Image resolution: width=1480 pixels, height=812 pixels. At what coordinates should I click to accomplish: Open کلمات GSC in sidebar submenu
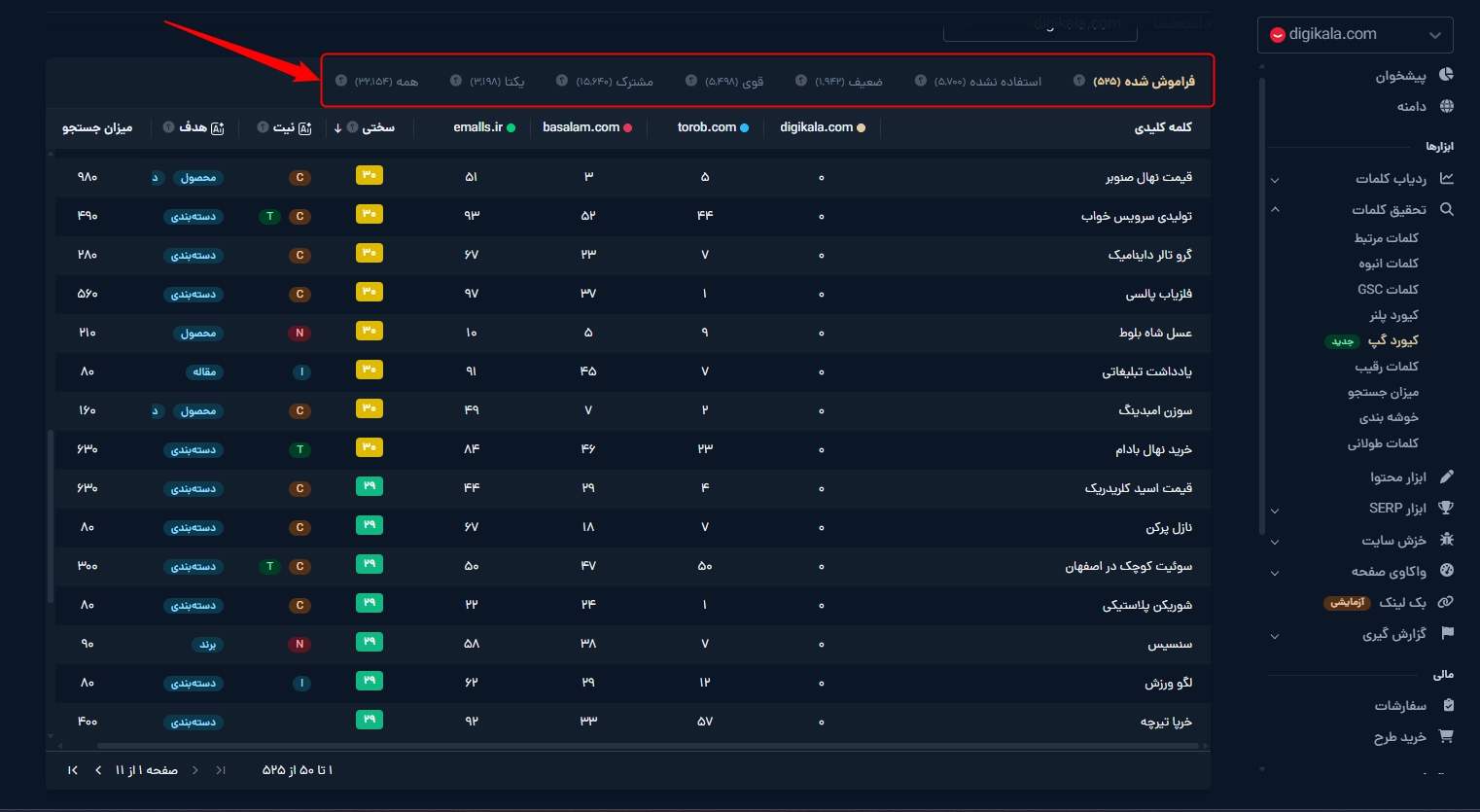(x=1388, y=289)
